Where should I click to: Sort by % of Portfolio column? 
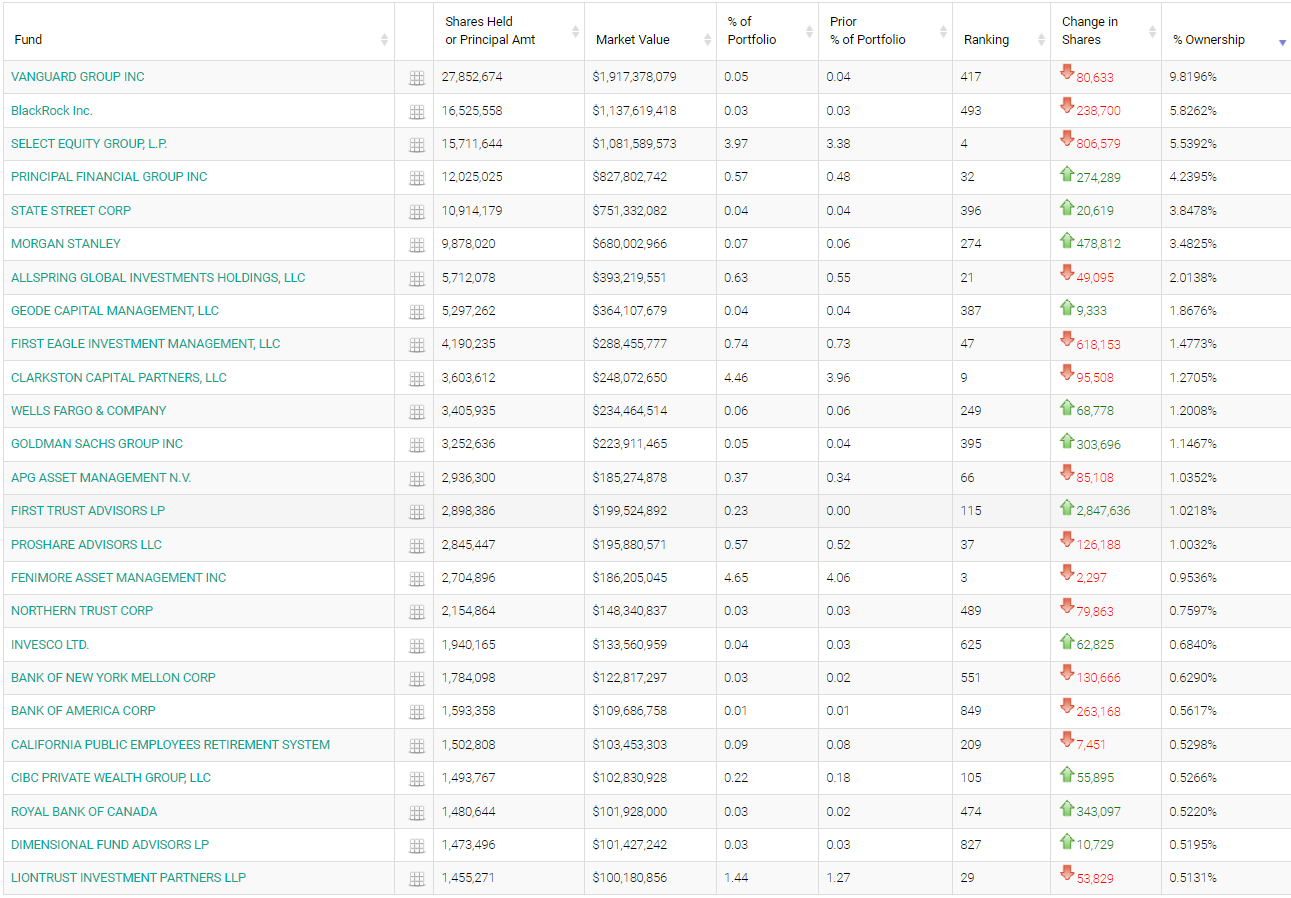[767, 31]
